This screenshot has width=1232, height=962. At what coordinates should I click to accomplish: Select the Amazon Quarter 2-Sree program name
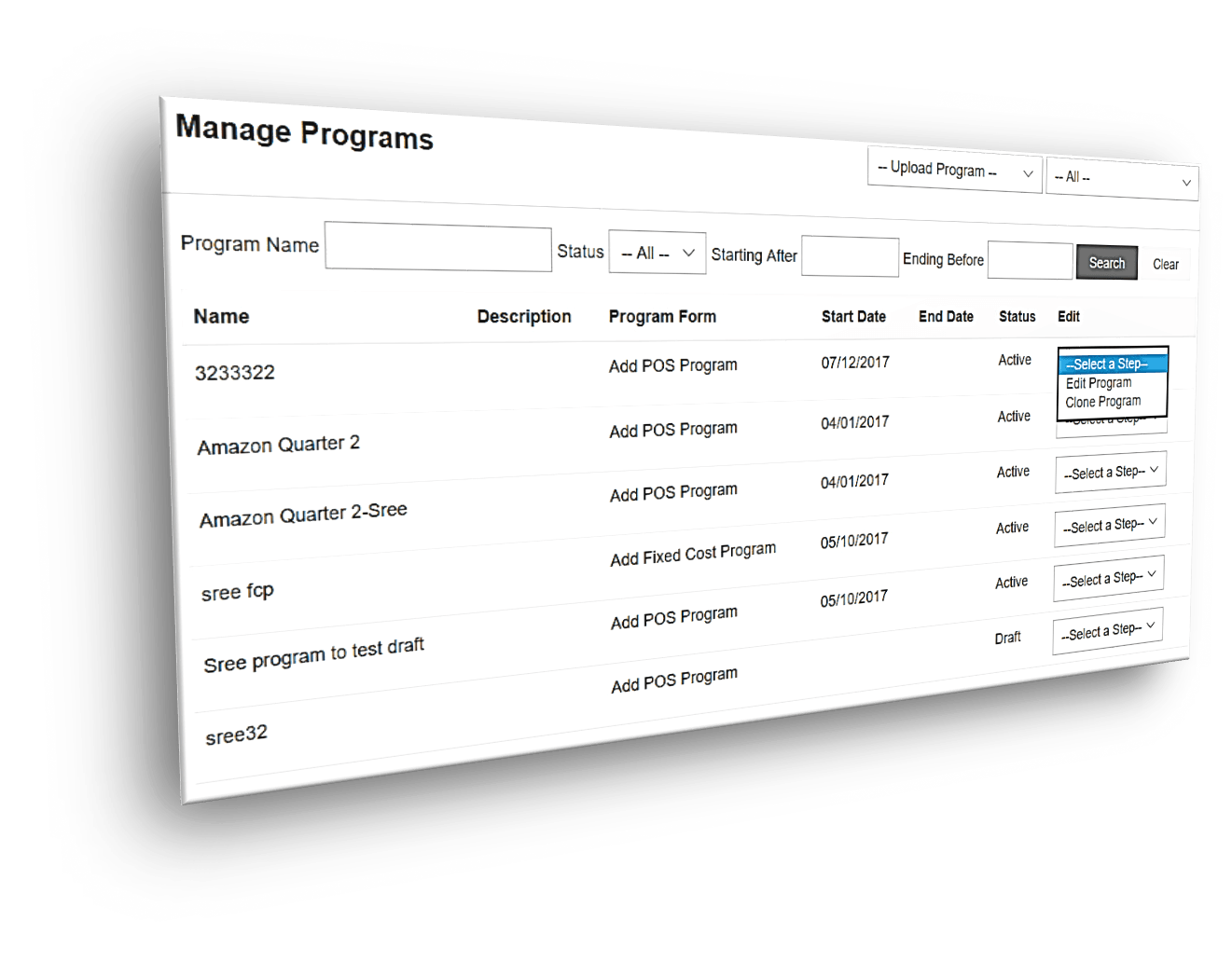(303, 514)
